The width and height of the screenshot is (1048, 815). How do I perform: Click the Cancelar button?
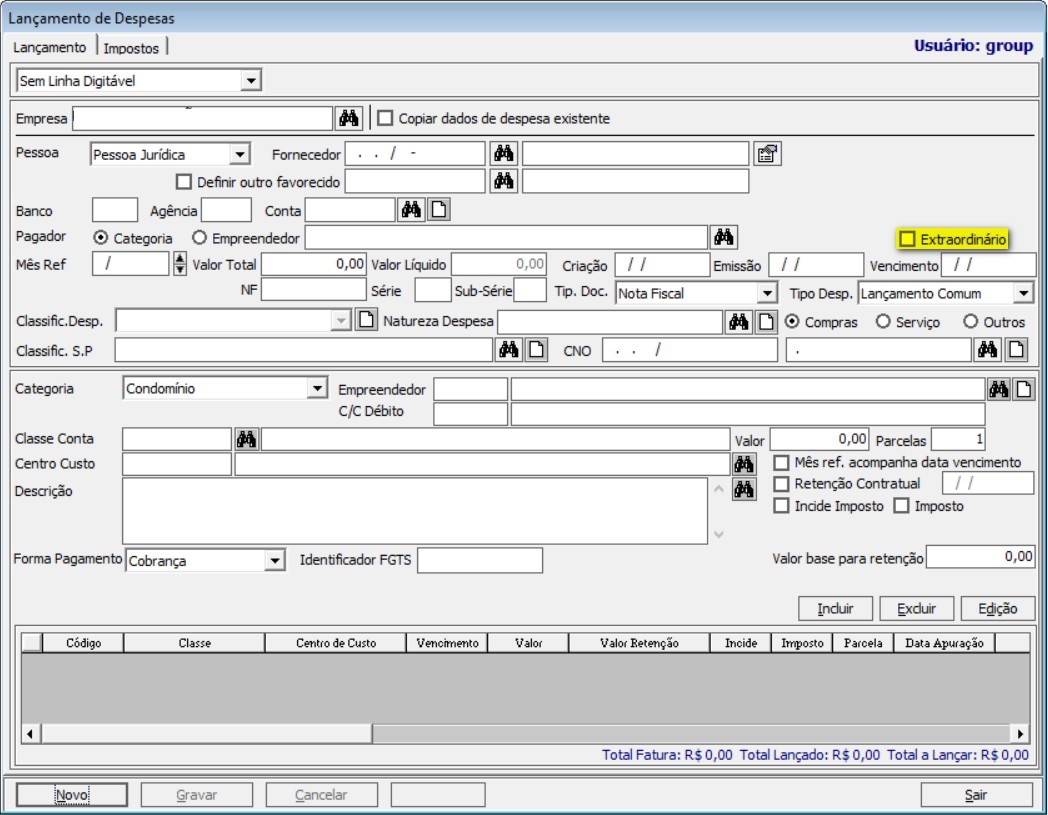pos(321,794)
